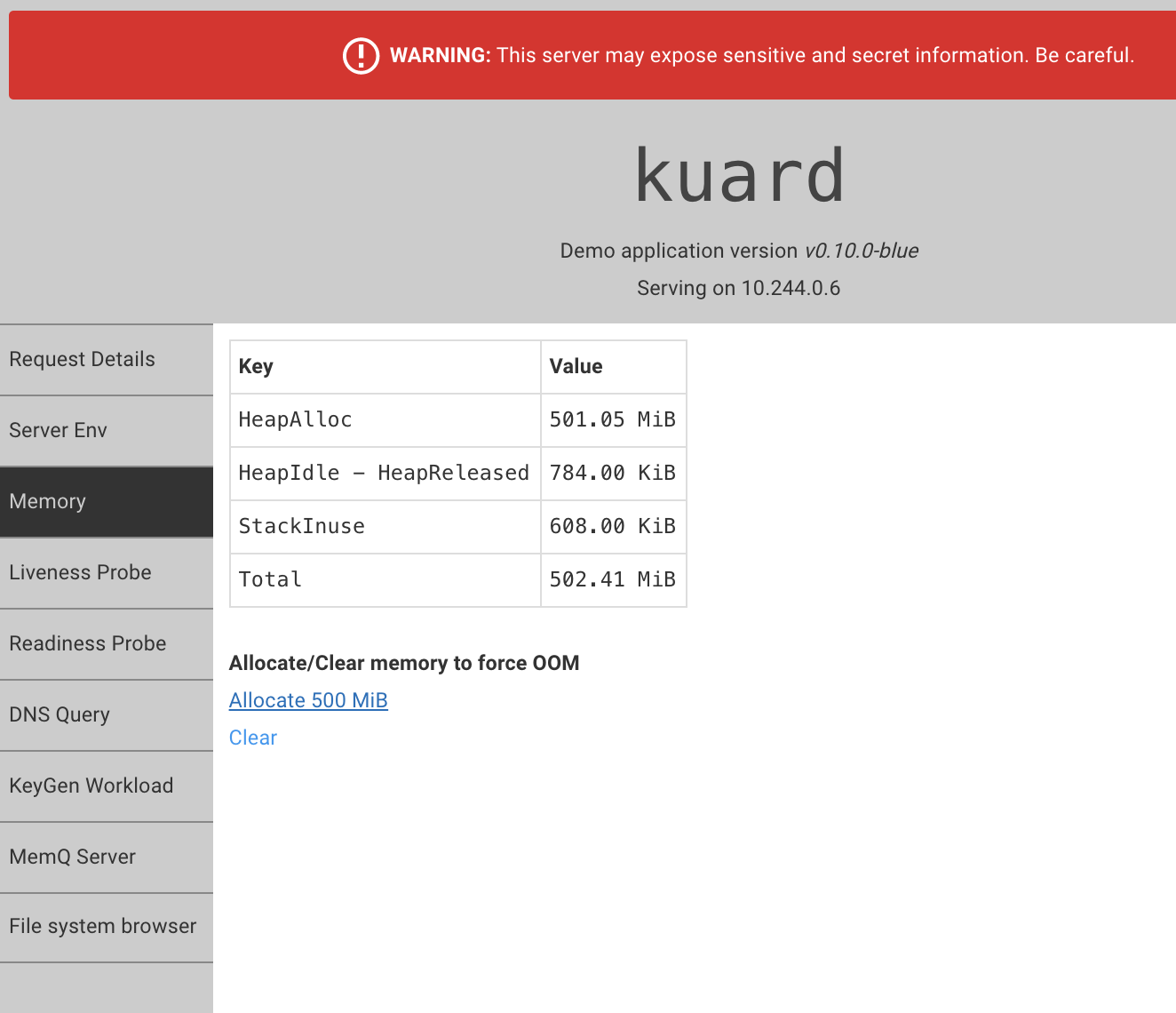Select the HeapIdle – HeapReleased cell
1176x1013 pixels.
click(385, 474)
